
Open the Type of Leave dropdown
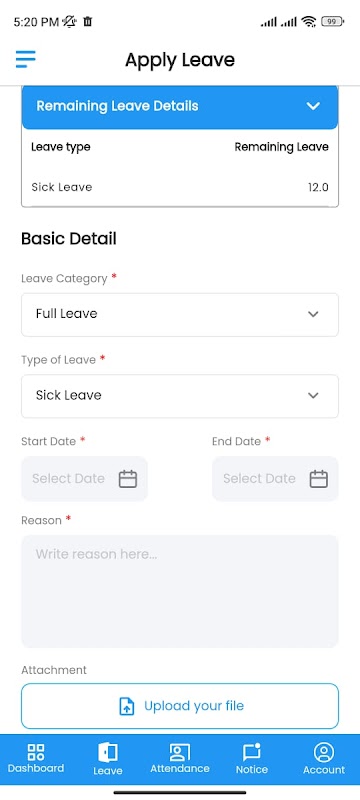(180, 396)
